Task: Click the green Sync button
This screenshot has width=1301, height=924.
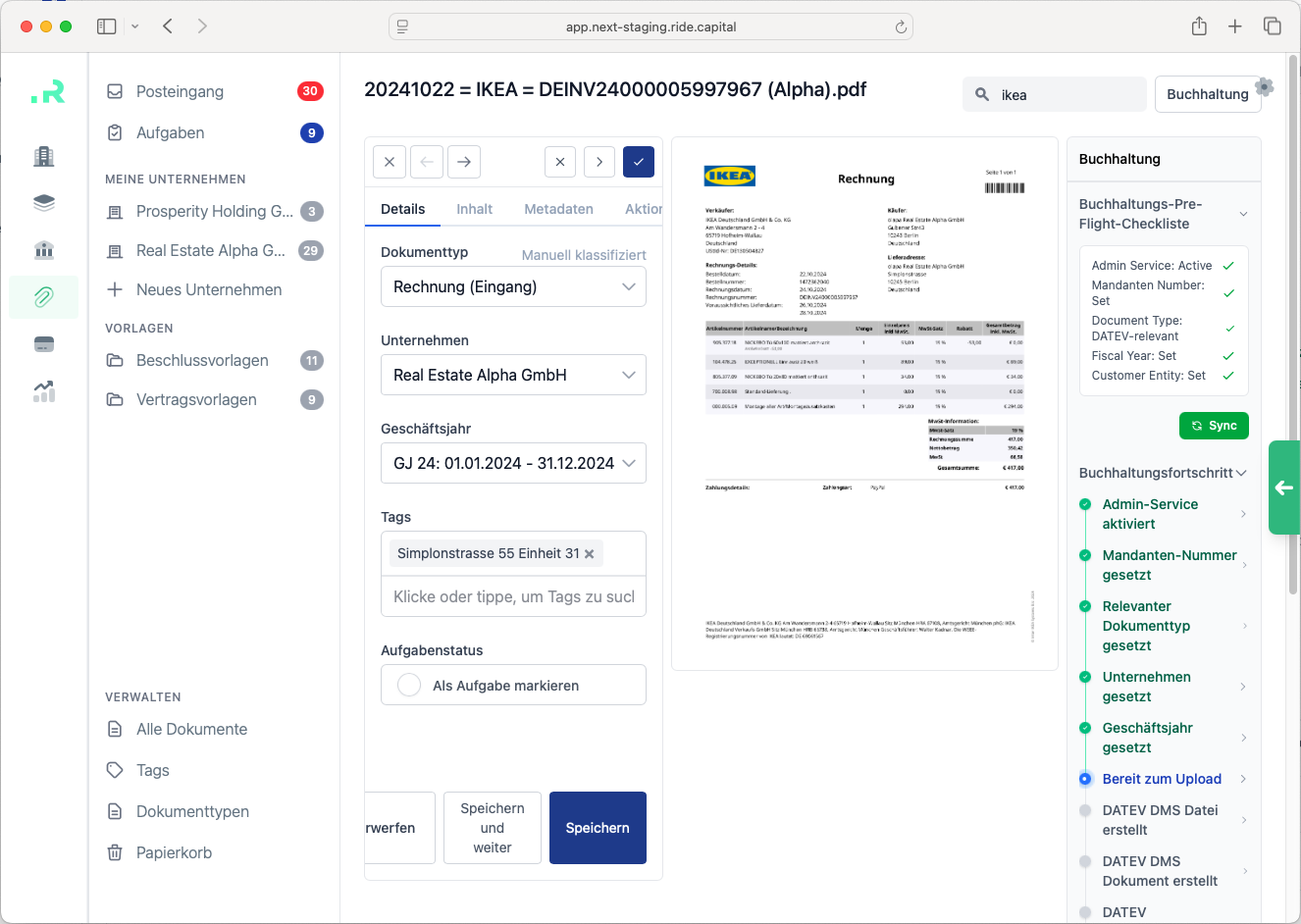Action: (1214, 426)
